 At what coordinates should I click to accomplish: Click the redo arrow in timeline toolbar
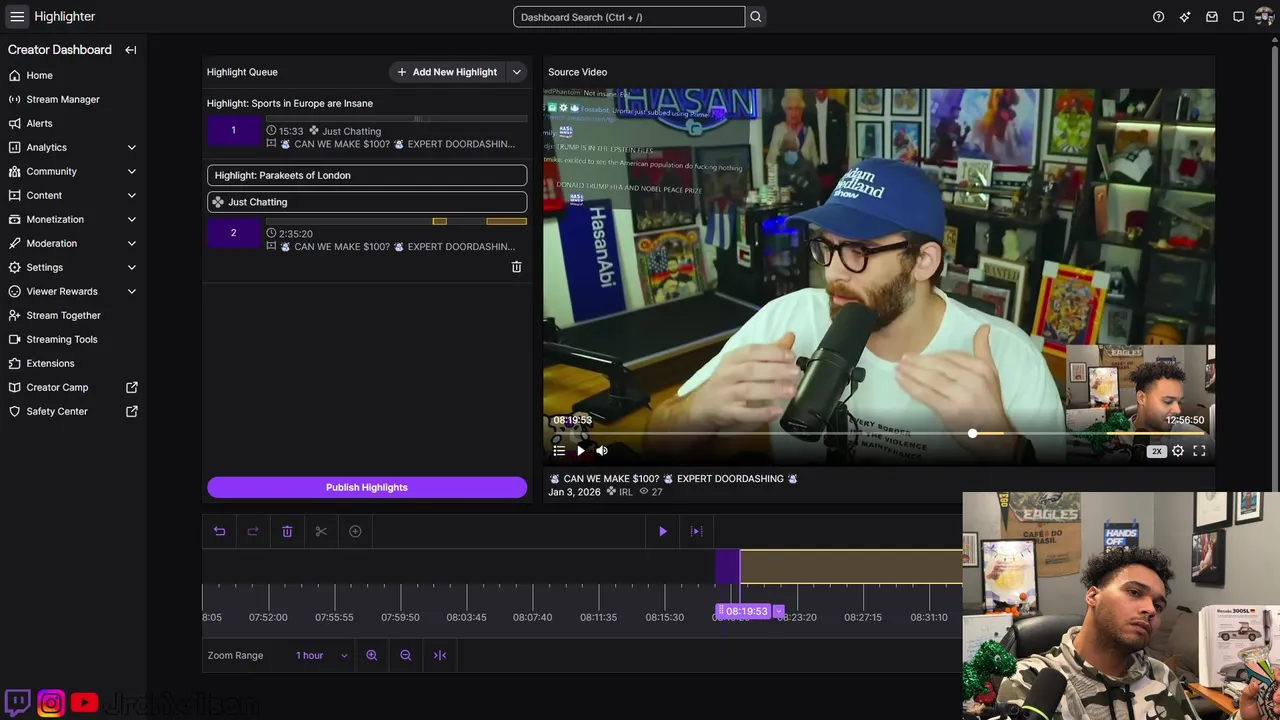(x=253, y=531)
